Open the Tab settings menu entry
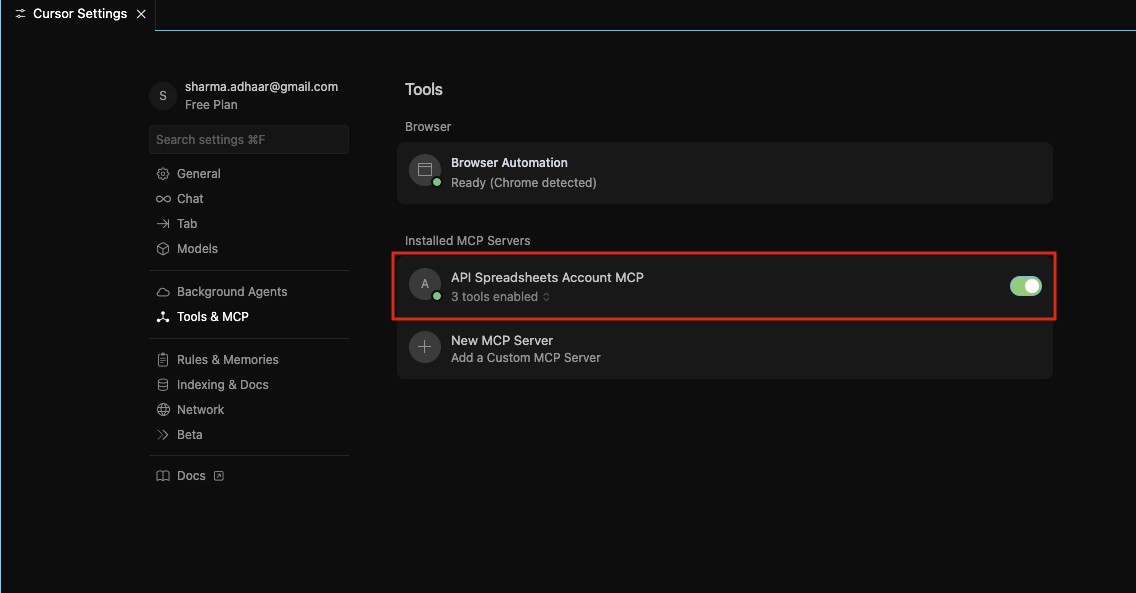 click(x=162, y=223)
